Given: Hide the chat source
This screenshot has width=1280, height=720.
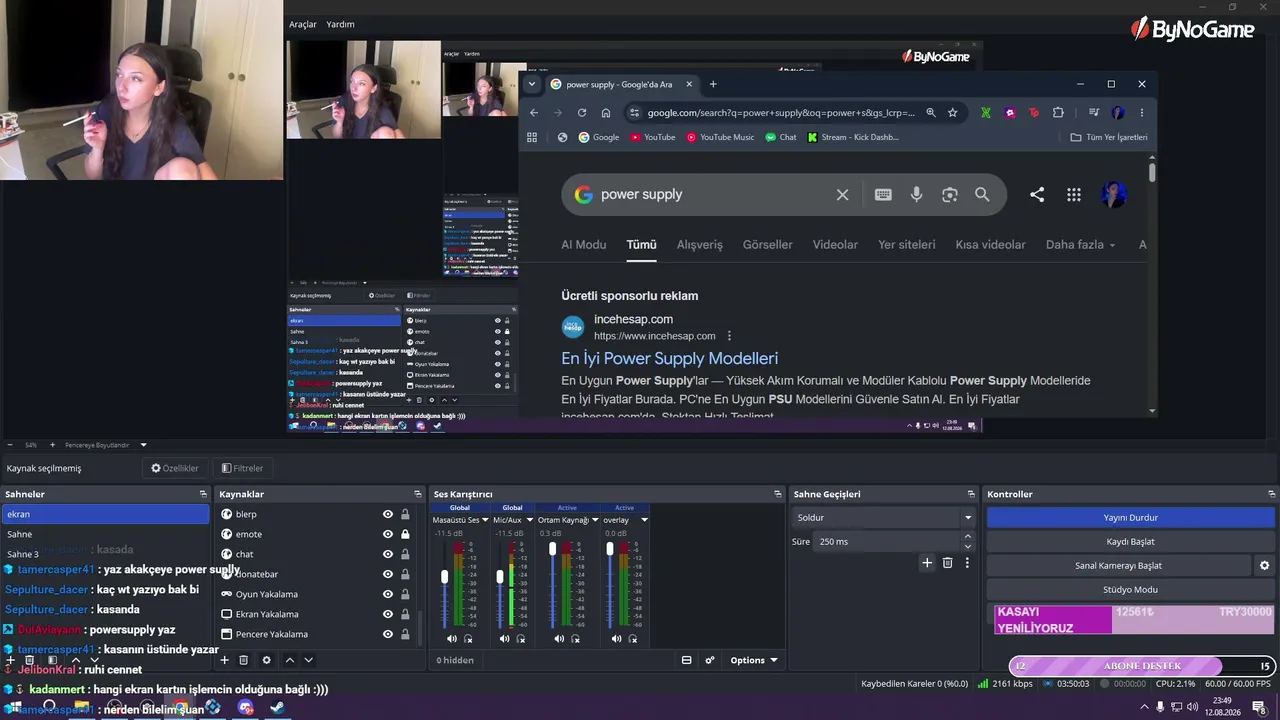Looking at the screenshot, I should (x=388, y=554).
